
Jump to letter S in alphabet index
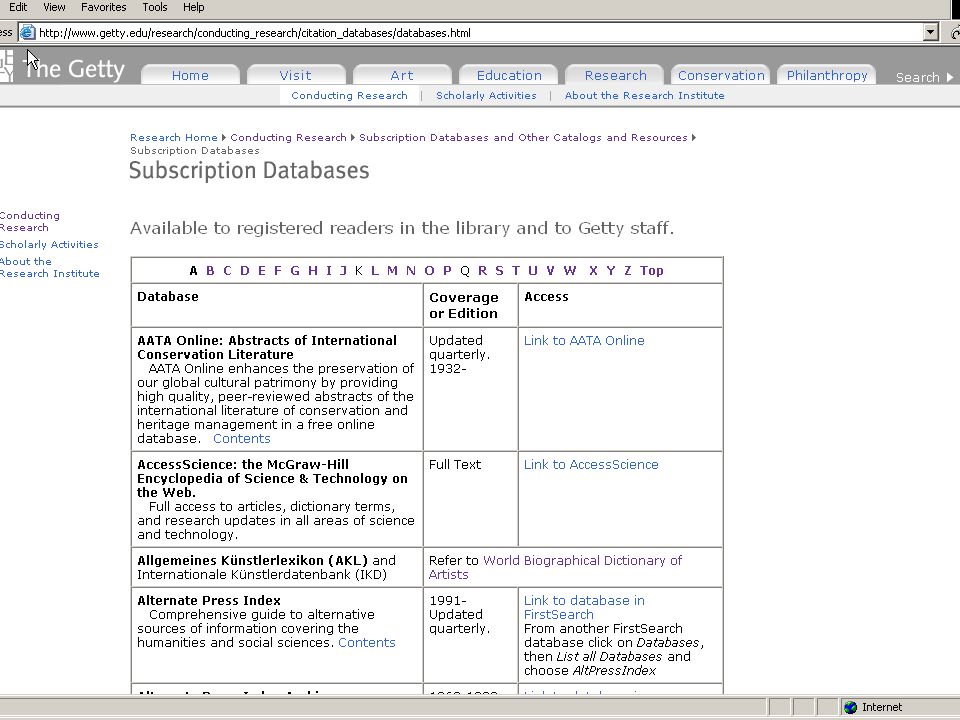coord(499,271)
